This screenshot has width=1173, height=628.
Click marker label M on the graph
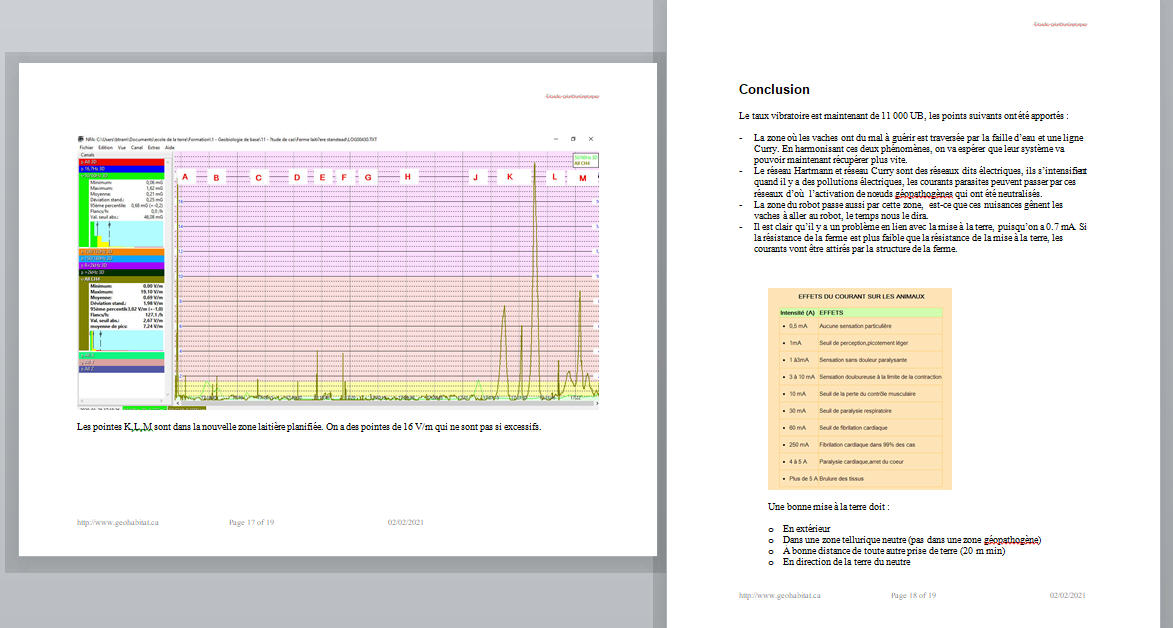pos(582,178)
